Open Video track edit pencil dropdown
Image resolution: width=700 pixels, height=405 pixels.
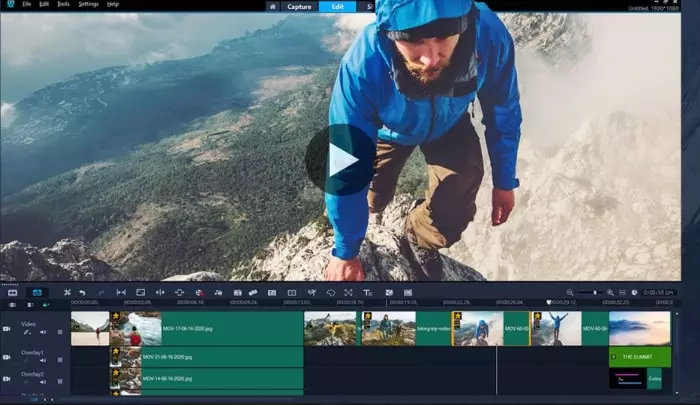tap(27, 332)
